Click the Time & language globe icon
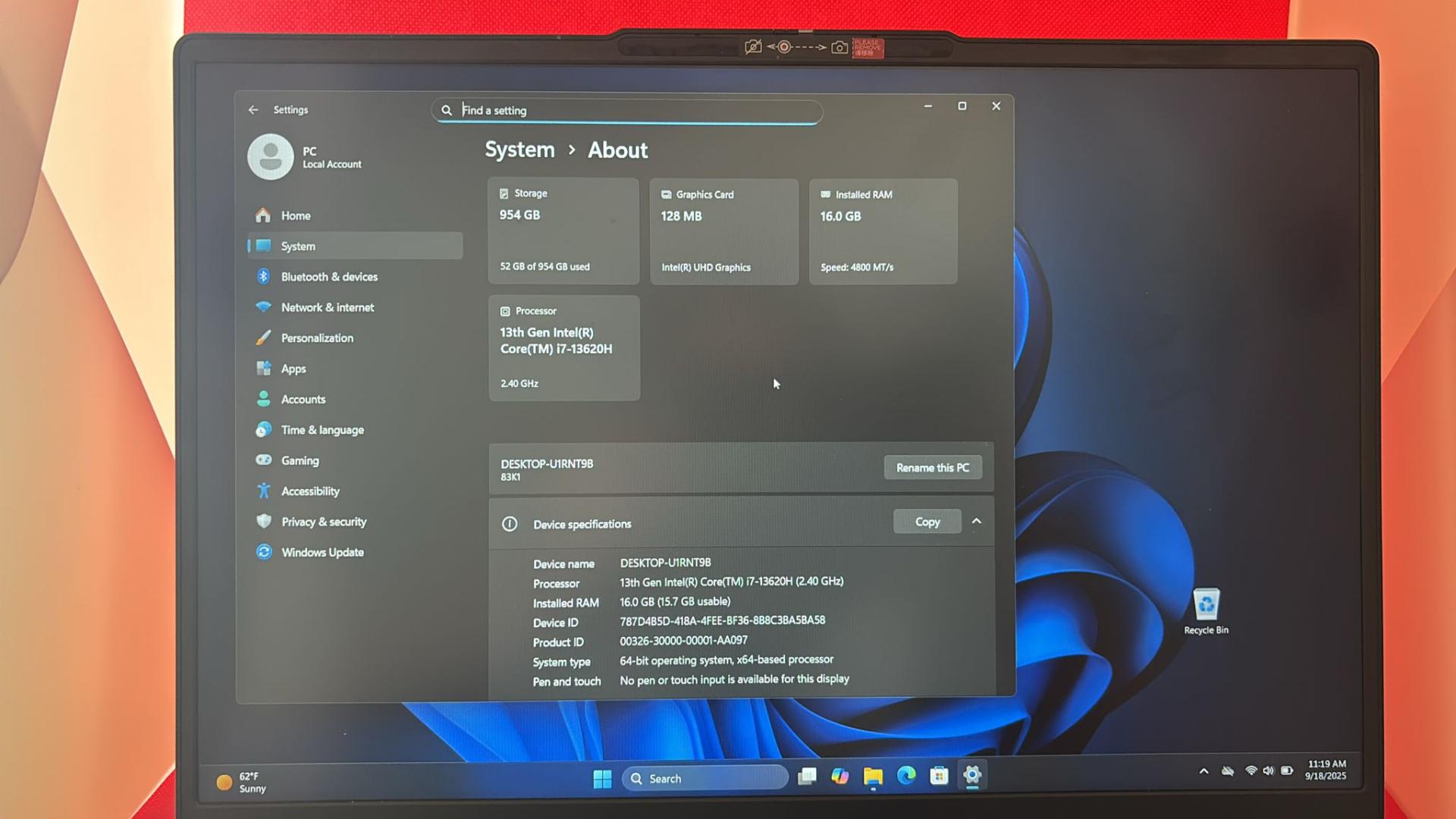 click(264, 429)
